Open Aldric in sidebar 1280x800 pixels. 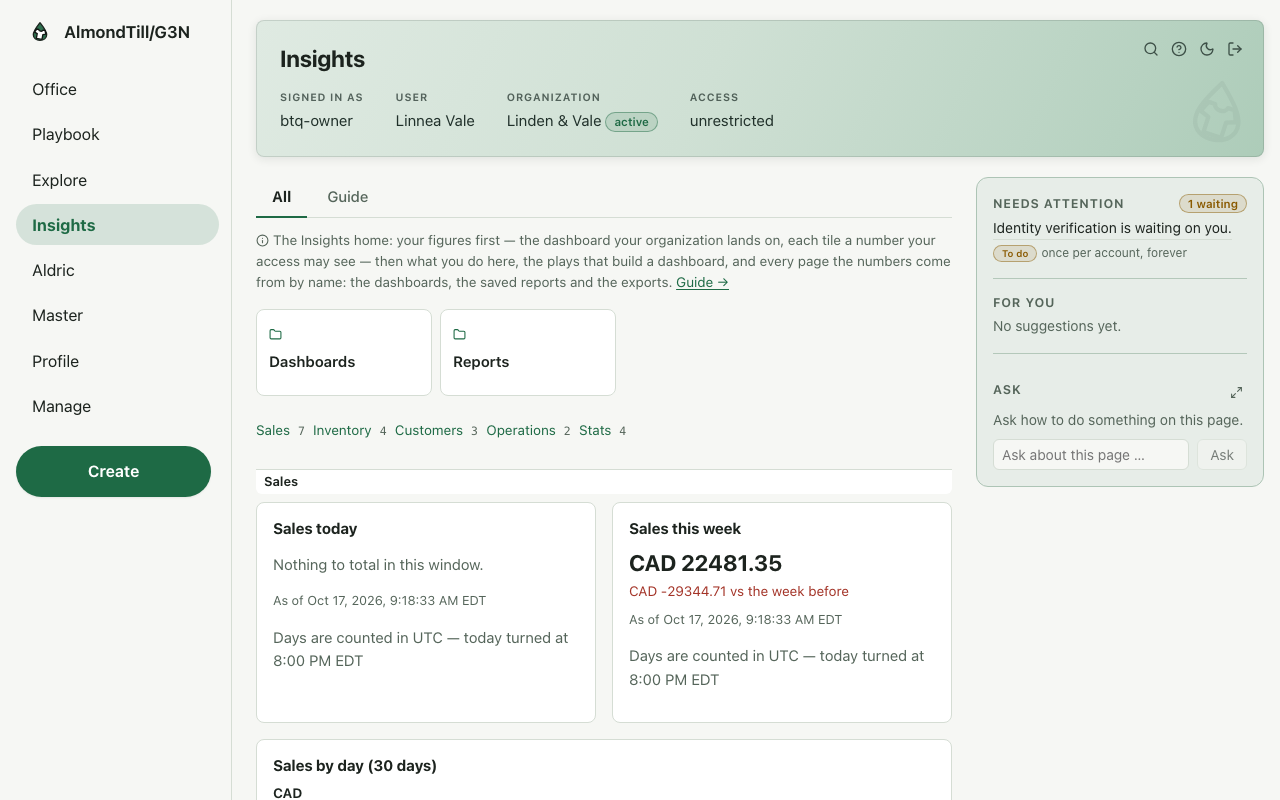point(117,270)
